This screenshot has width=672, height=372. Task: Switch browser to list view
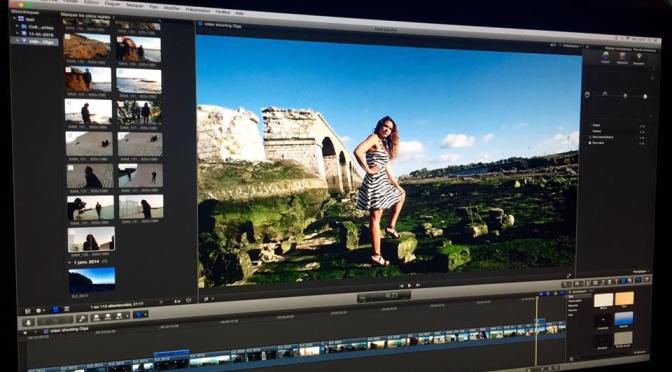pyautogui.click(x=66, y=309)
